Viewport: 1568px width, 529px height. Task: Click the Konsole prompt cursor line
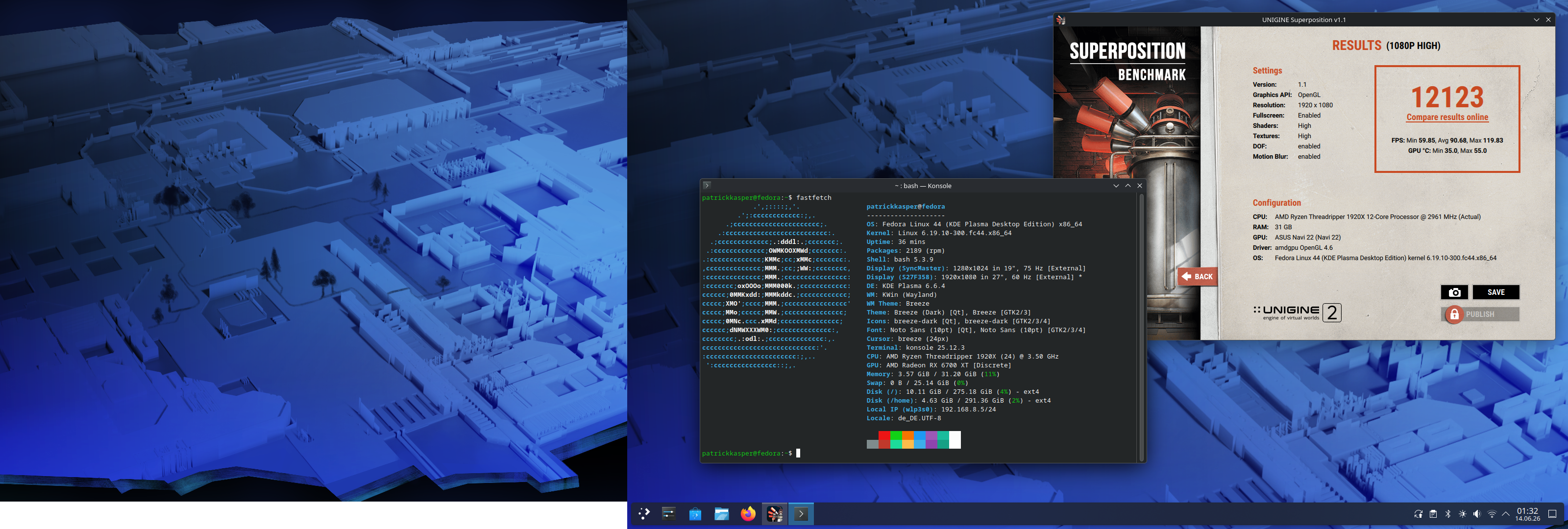751,454
